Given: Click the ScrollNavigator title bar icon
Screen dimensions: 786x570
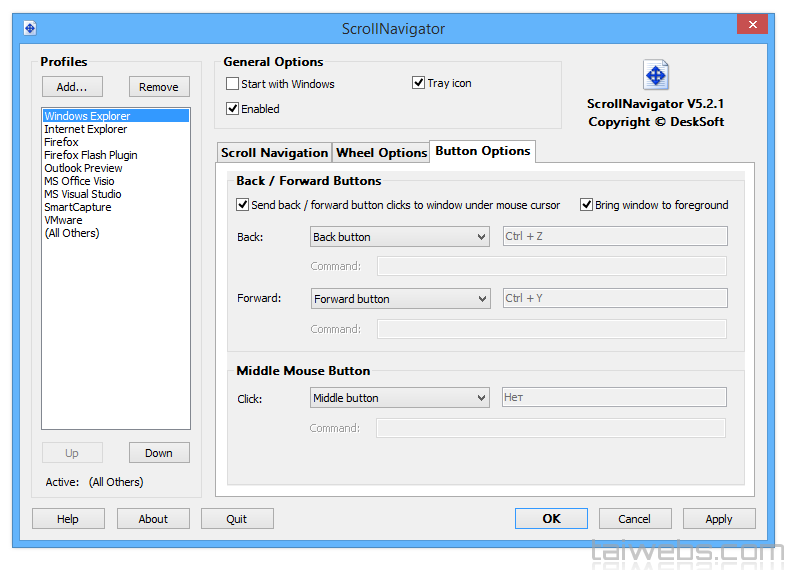Looking at the screenshot, I should (30, 28).
